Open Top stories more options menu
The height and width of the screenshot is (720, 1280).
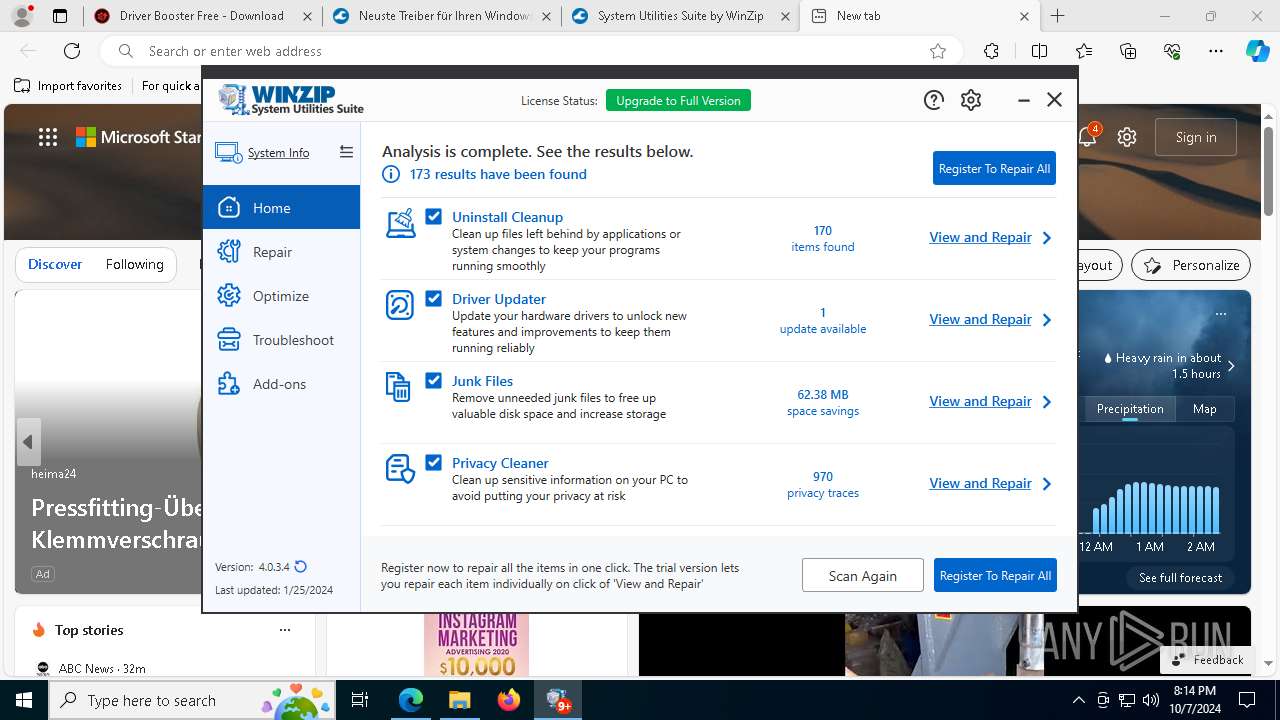pyautogui.click(x=285, y=630)
